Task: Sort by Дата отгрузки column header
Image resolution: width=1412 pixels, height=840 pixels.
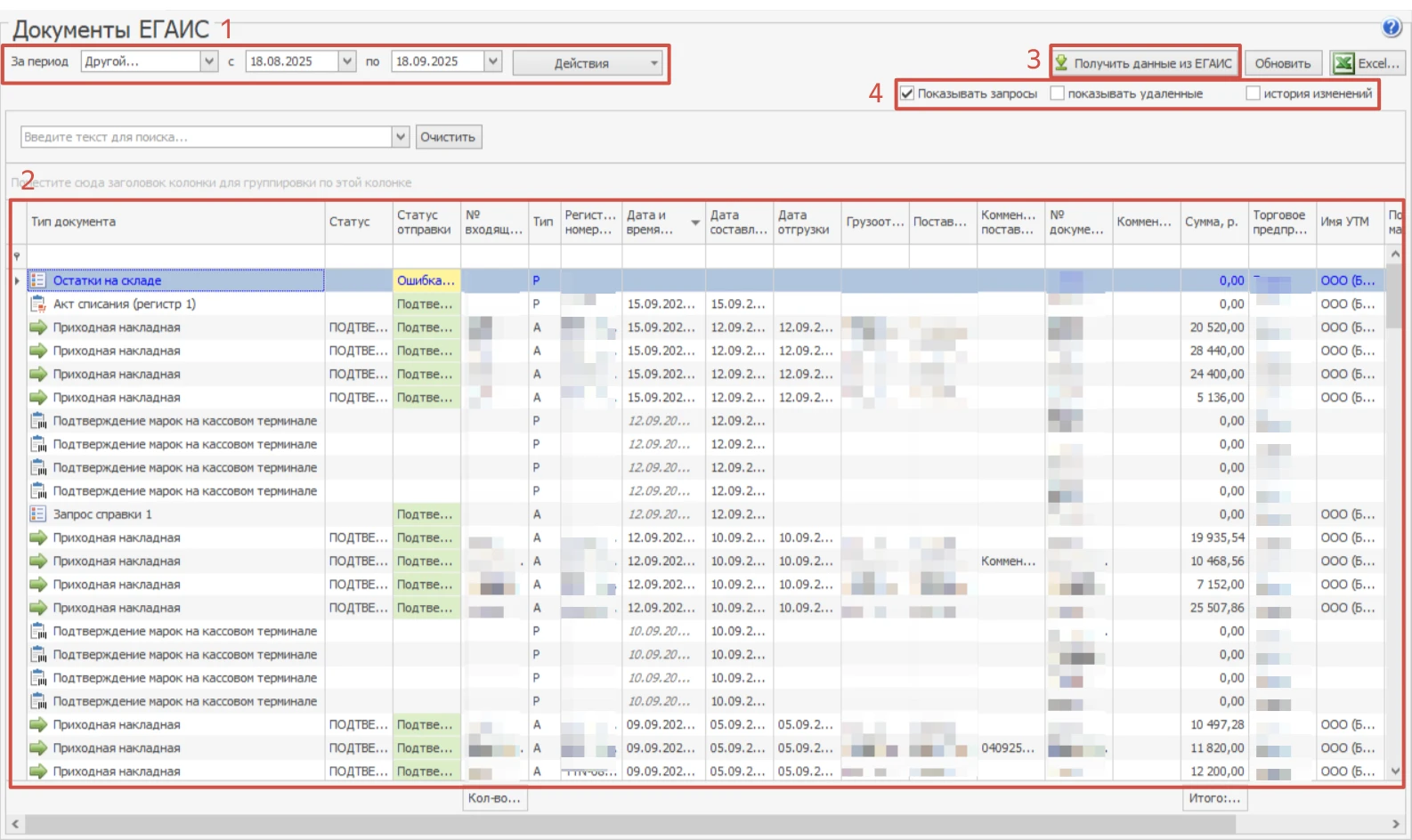Action: pos(807,222)
